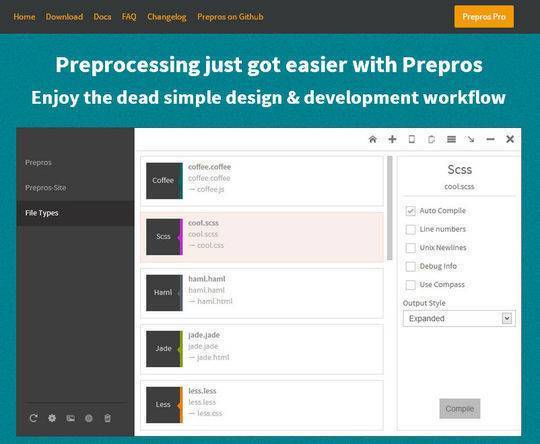
Task: Click the file list vertical scrollbar
Action: coord(390,208)
